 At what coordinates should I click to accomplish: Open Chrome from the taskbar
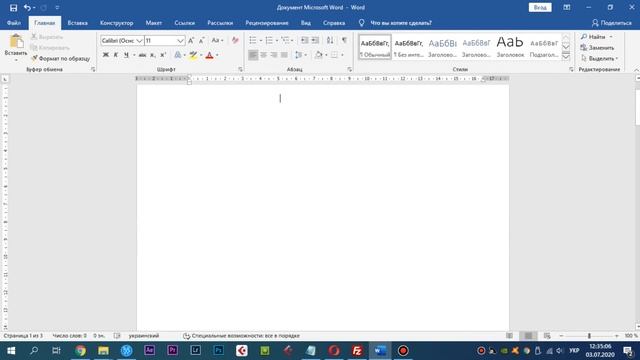(80, 351)
